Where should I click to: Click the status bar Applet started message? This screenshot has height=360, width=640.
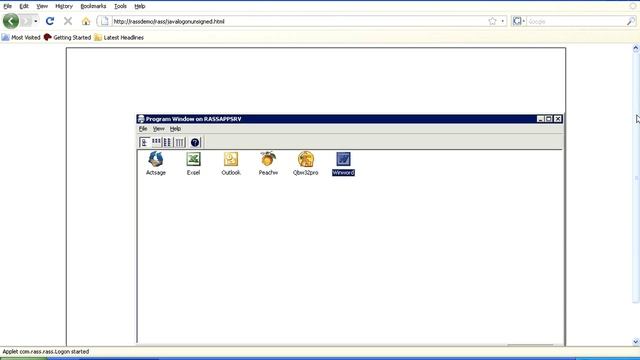click(x=45, y=351)
